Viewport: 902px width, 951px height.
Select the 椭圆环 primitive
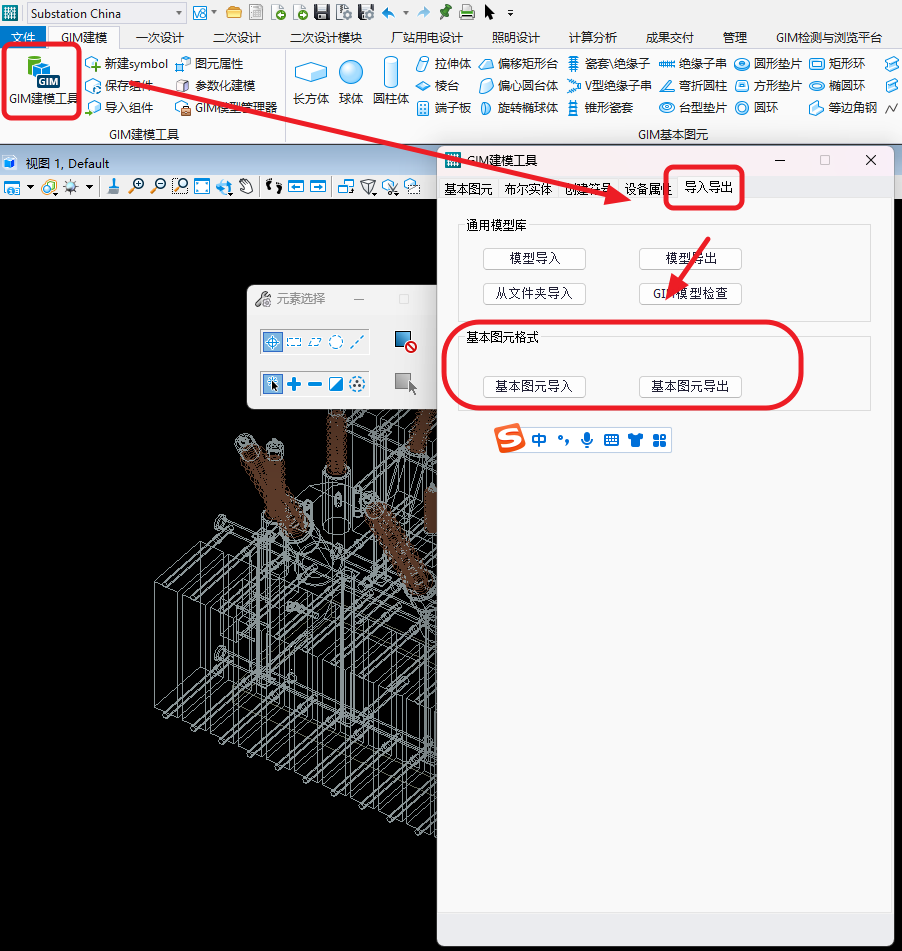point(837,86)
